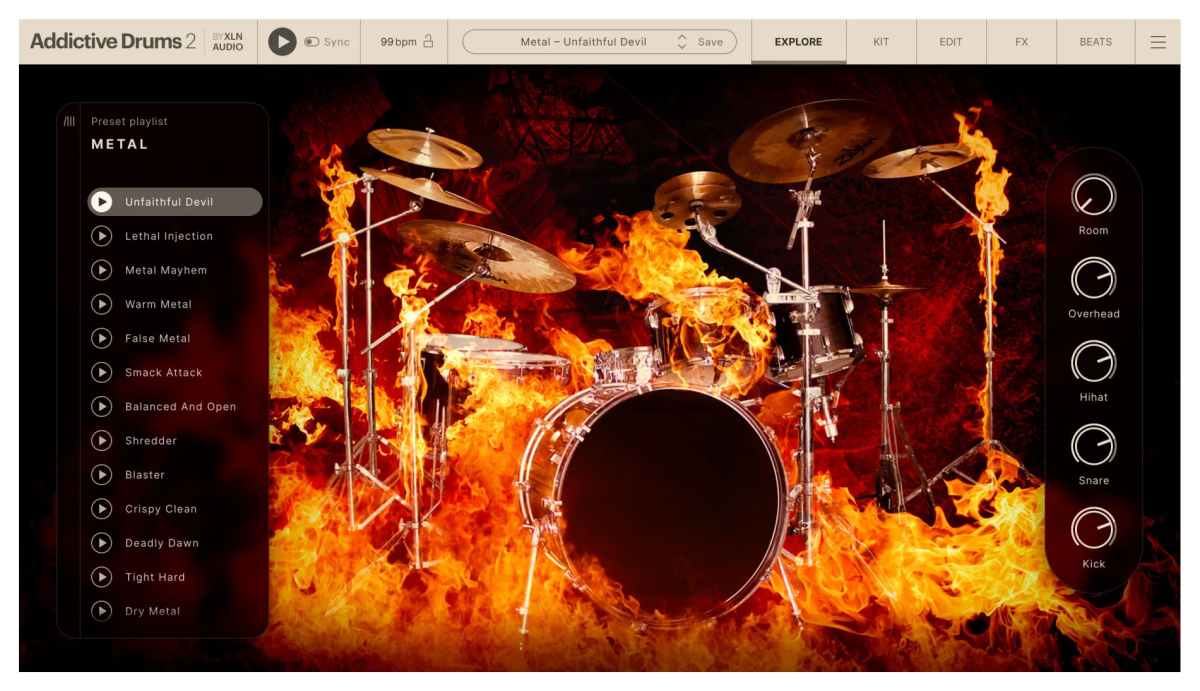Click the Overhead level knob

pos(1093,278)
